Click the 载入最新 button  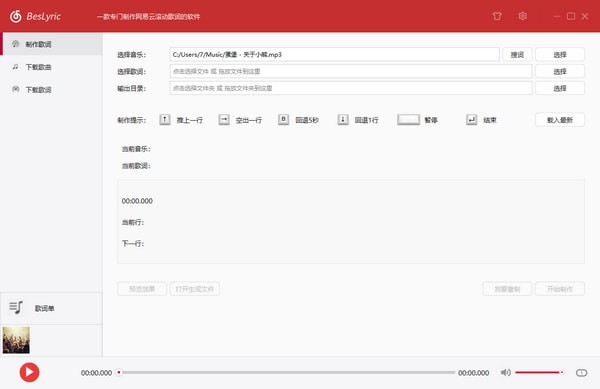(x=560, y=120)
